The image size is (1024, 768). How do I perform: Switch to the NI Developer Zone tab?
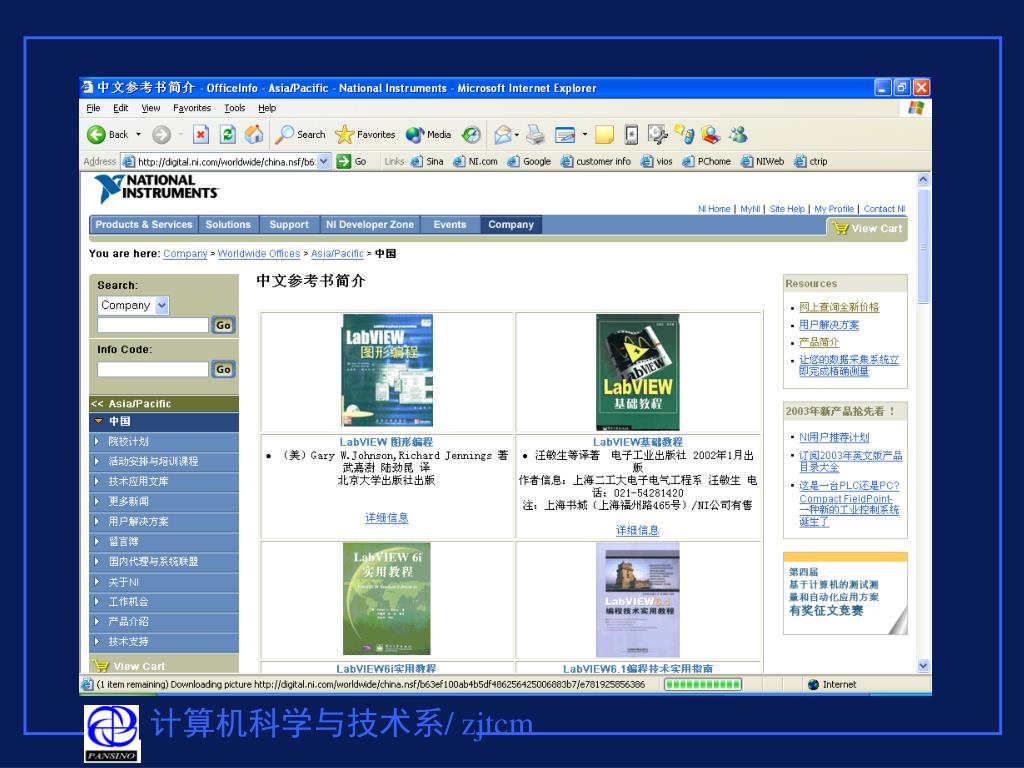(370, 224)
